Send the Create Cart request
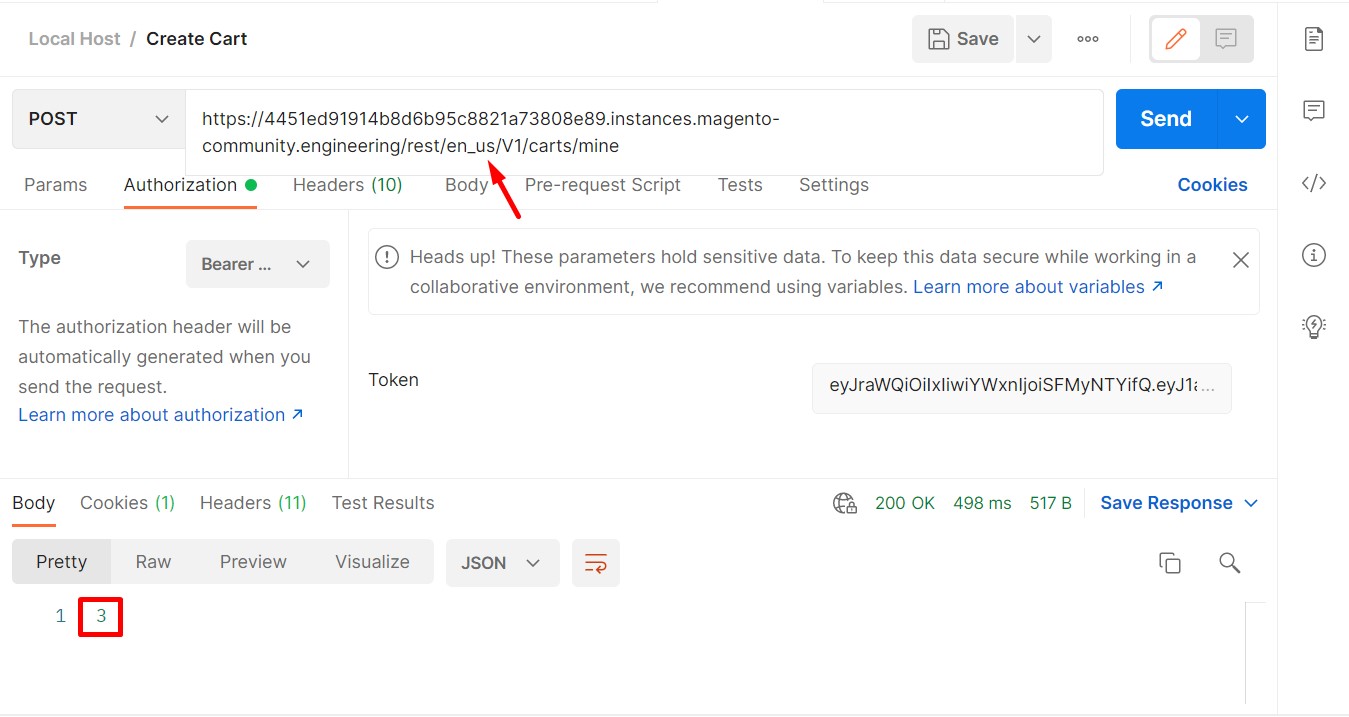 pyautogui.click(x=1164, y=118)
